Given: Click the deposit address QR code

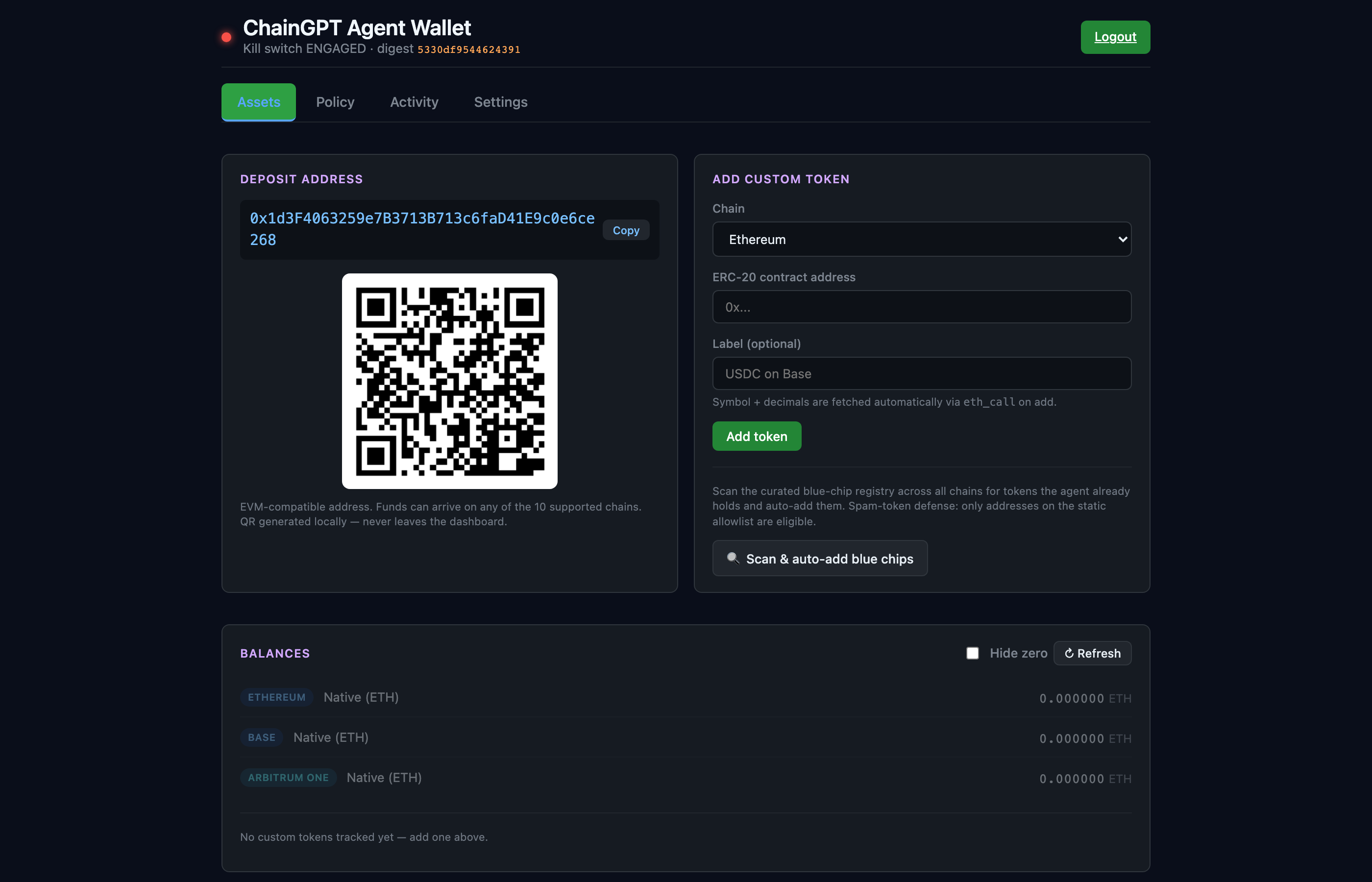Looking at the screenshot, I should point(449,381).
